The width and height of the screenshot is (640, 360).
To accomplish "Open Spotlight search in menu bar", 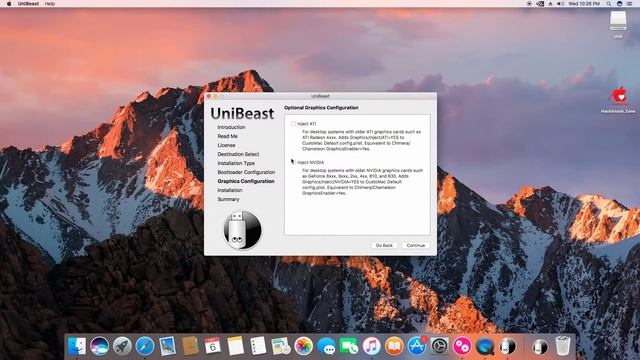I will click(x=609, y=4).
